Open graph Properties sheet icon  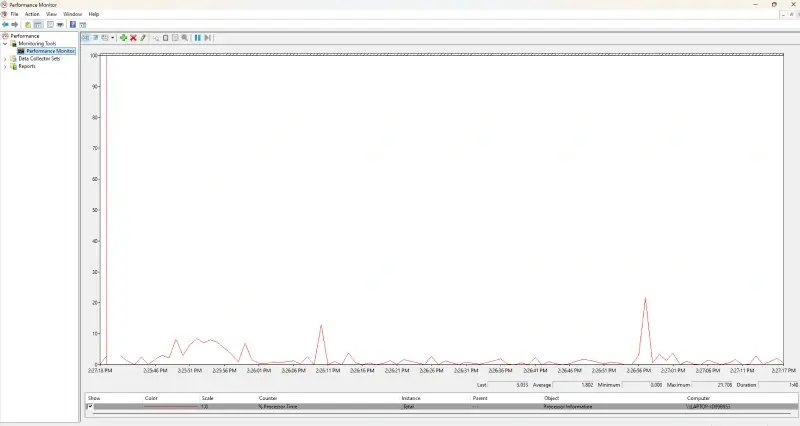coord(175,38)
